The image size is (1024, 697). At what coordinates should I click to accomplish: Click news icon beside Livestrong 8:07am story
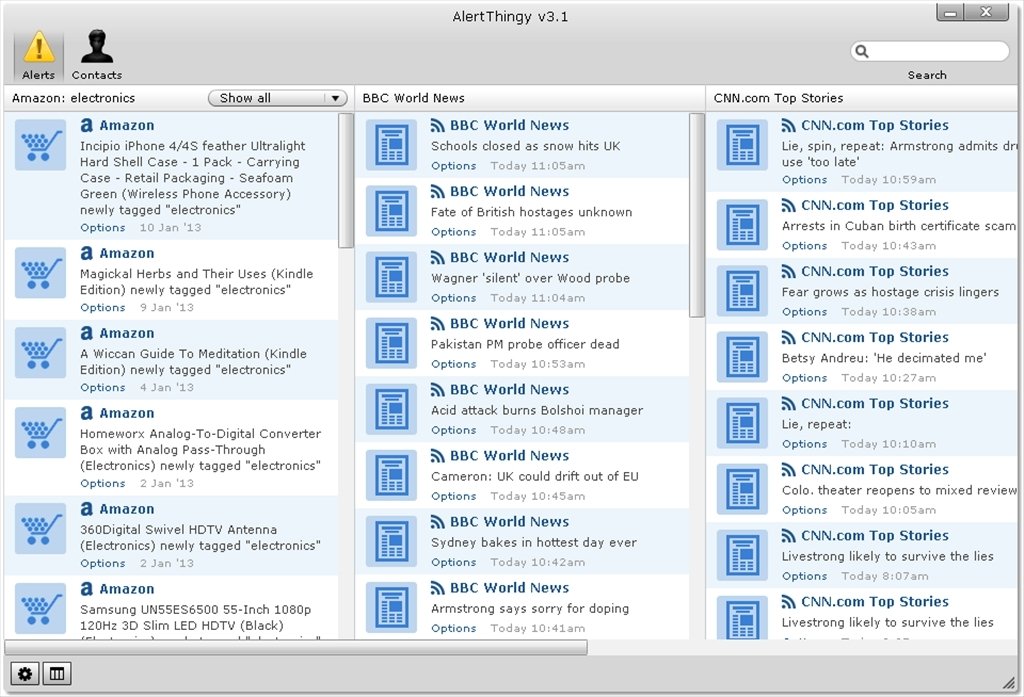click(742, 554)
